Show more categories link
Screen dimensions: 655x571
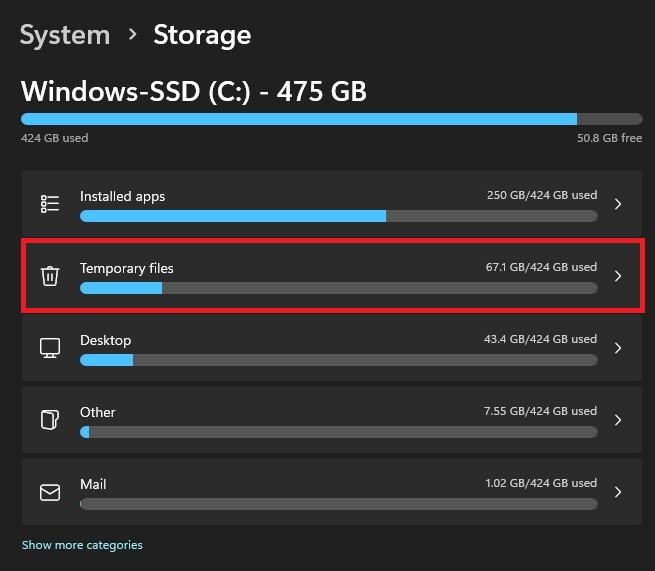click(x=82, y=545)
